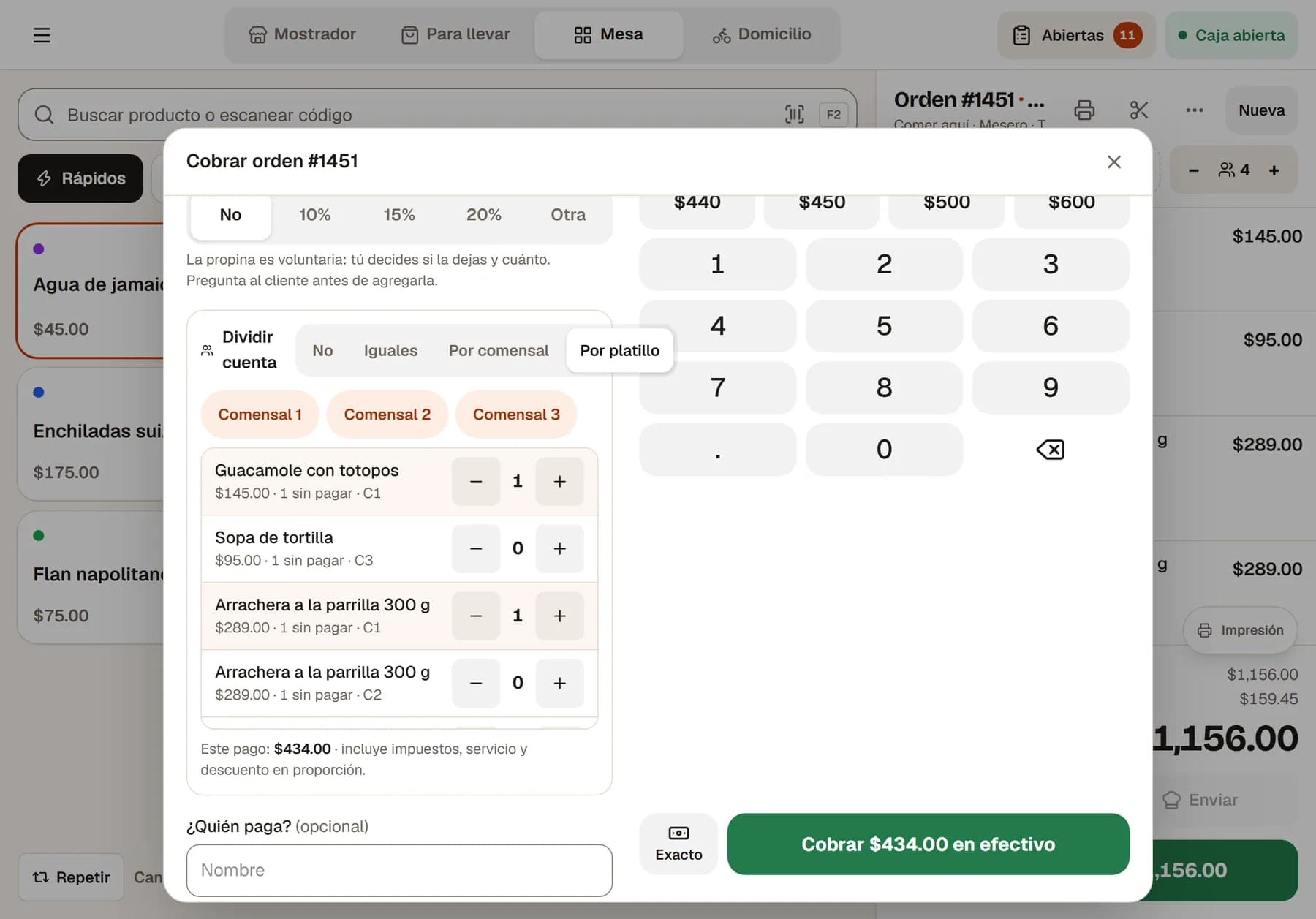Image resolution: width=1316 pixels, height=919 pixels.
Task: Increase Sopa de tortilla quantity
Action: [x=559, y=548]
